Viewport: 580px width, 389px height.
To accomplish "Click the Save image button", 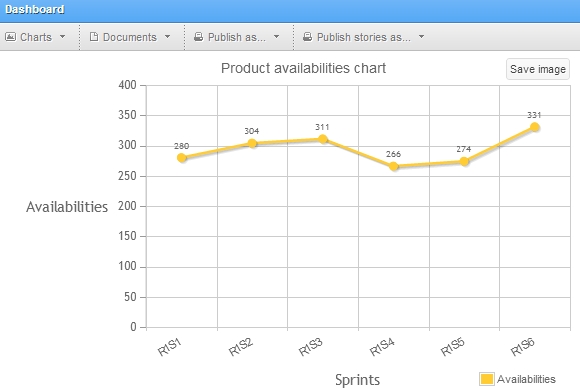I will (x=537, y=69).
